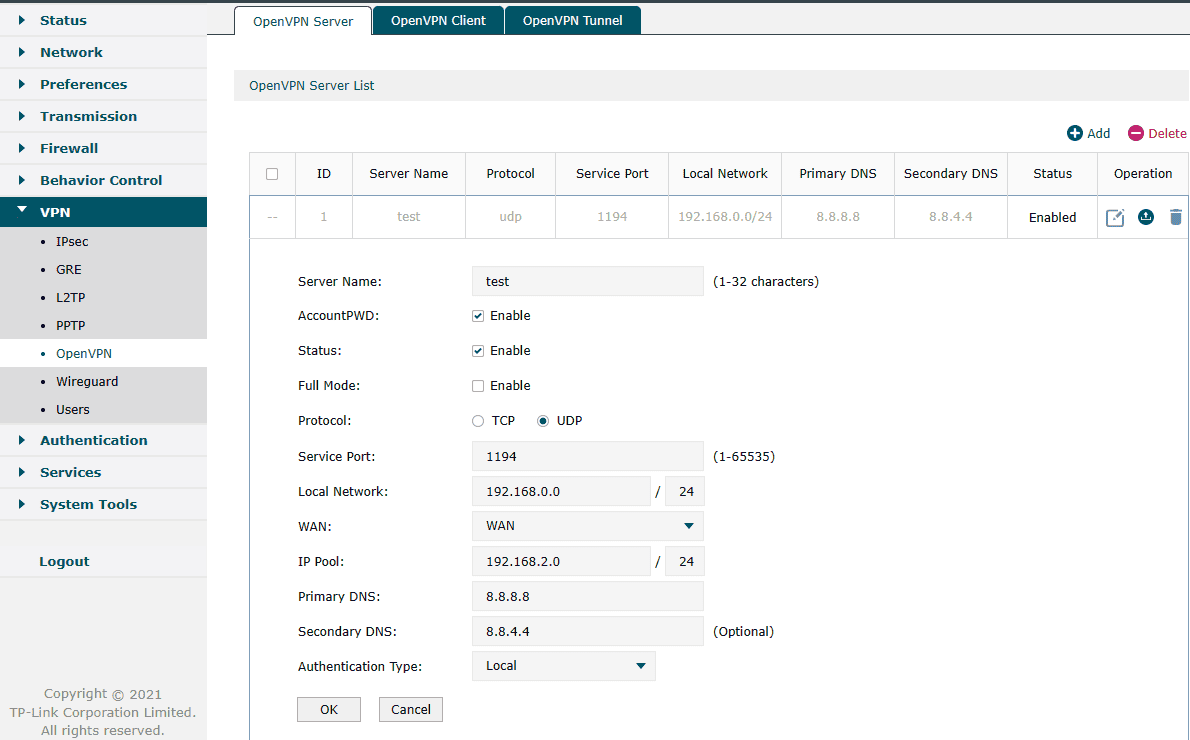The height and width of the screenshot is (740, 1190).
Task: Expand the Firewall sidebar section
Action: (x=103, y=148)
